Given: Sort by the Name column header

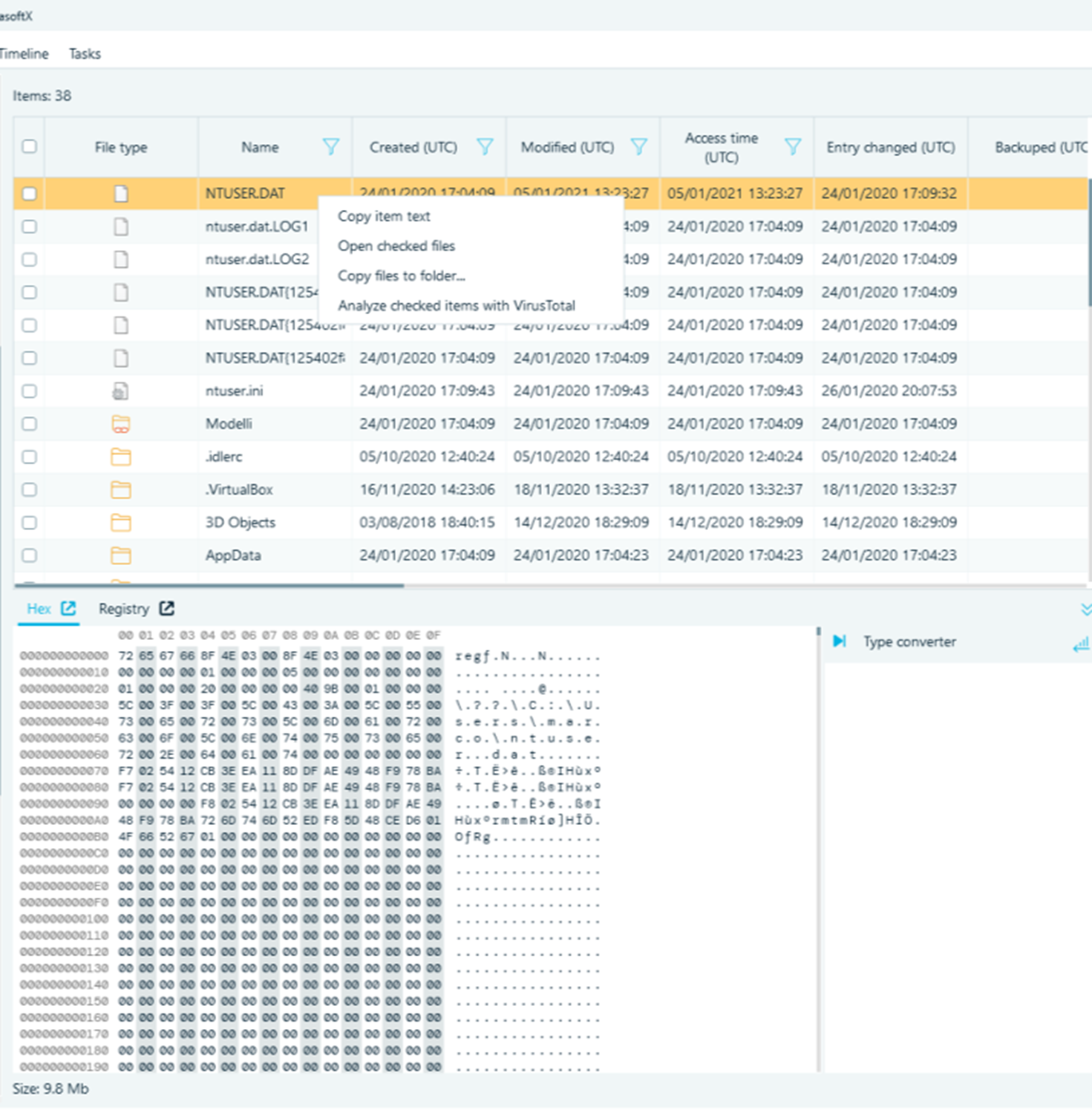Looking at the screenshot, I should click(x=260, y=147).
